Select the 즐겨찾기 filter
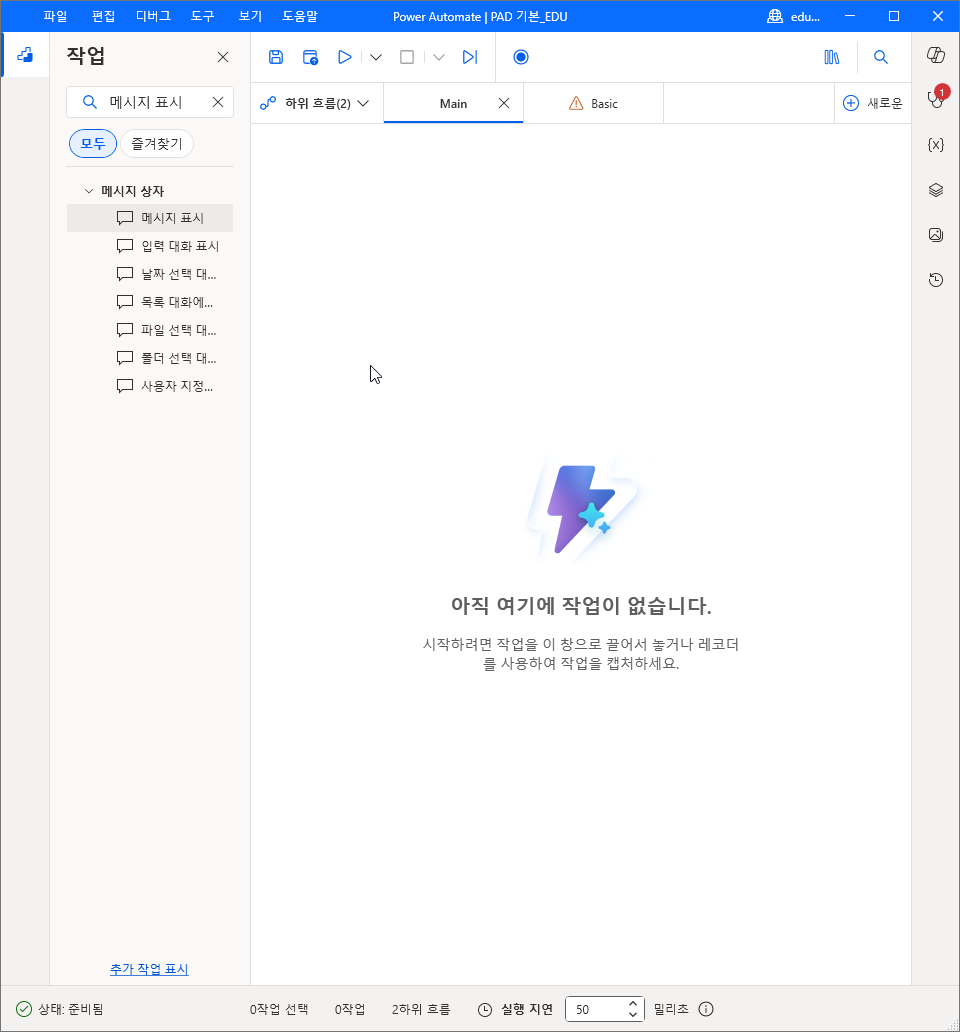 point(157,143)
